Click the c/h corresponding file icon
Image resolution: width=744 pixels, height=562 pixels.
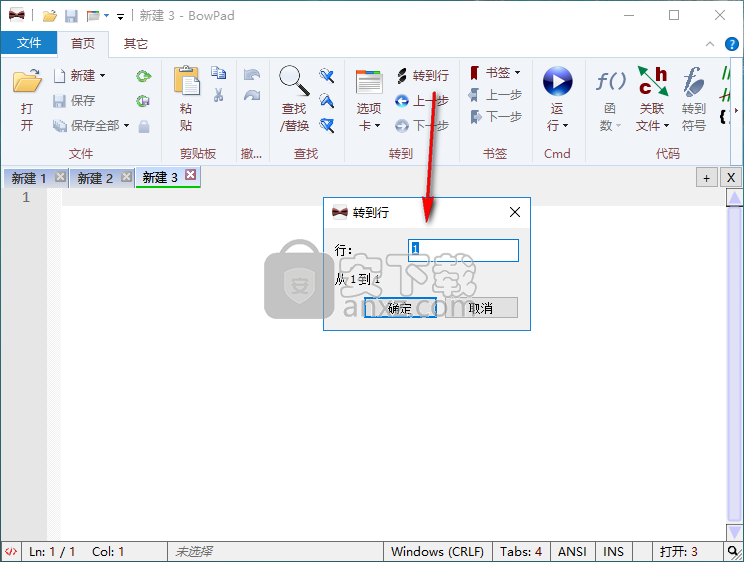pyautogui.click(x=652, y=81)
